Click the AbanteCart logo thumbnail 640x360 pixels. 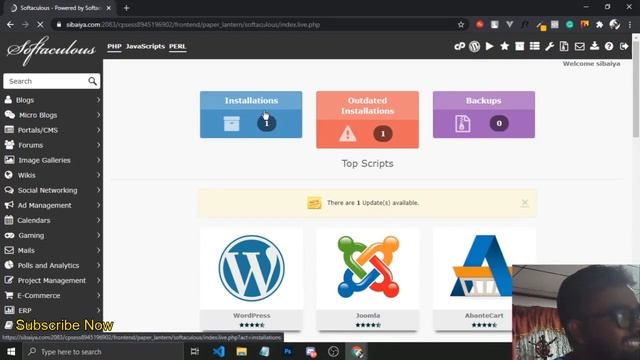tap(481, 265)
